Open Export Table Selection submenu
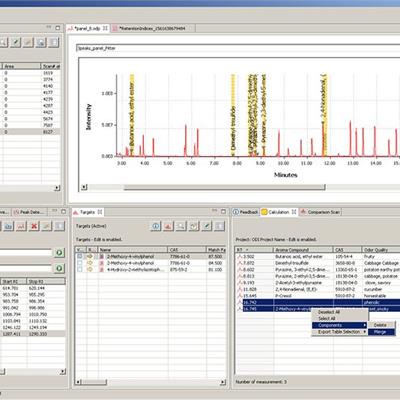Viewport: 400px width, 400px height. (x=339, y=332)
